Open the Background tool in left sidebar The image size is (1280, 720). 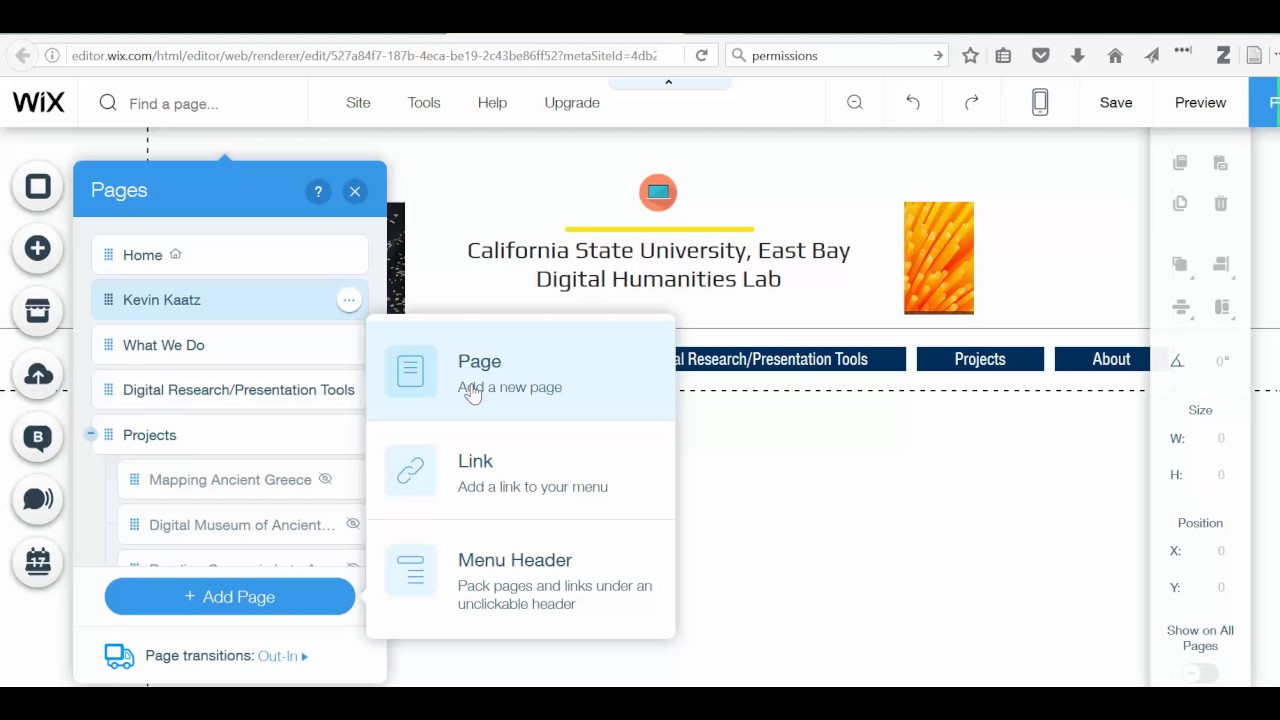(38, 187)
